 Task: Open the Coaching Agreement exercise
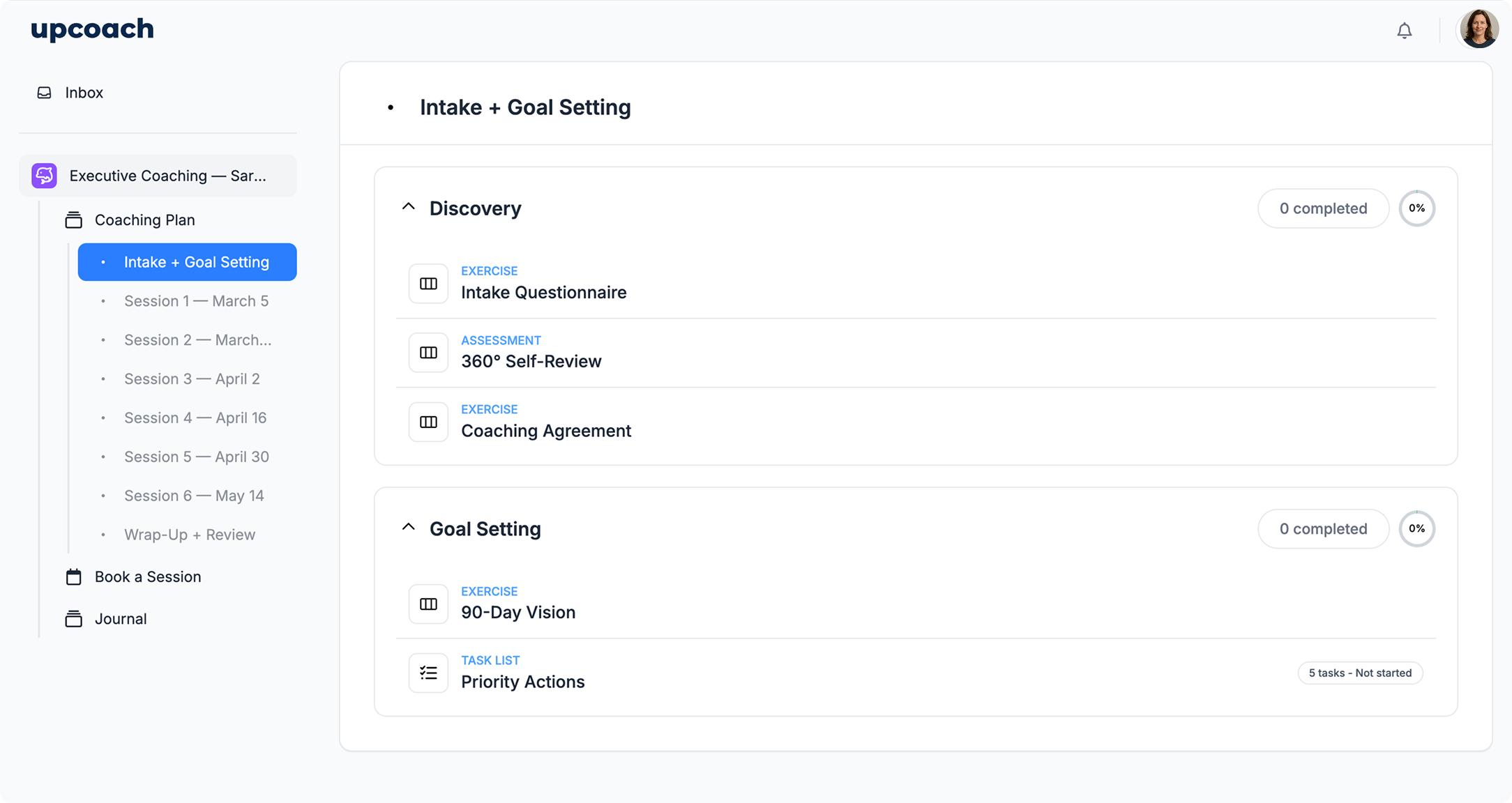coord(545,431)
